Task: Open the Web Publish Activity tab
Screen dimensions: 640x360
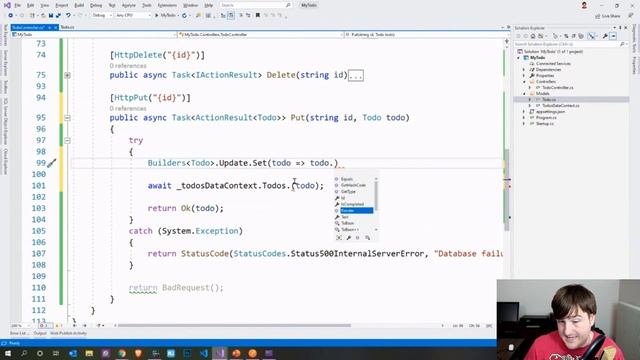Action: click(x=69, y=333)
